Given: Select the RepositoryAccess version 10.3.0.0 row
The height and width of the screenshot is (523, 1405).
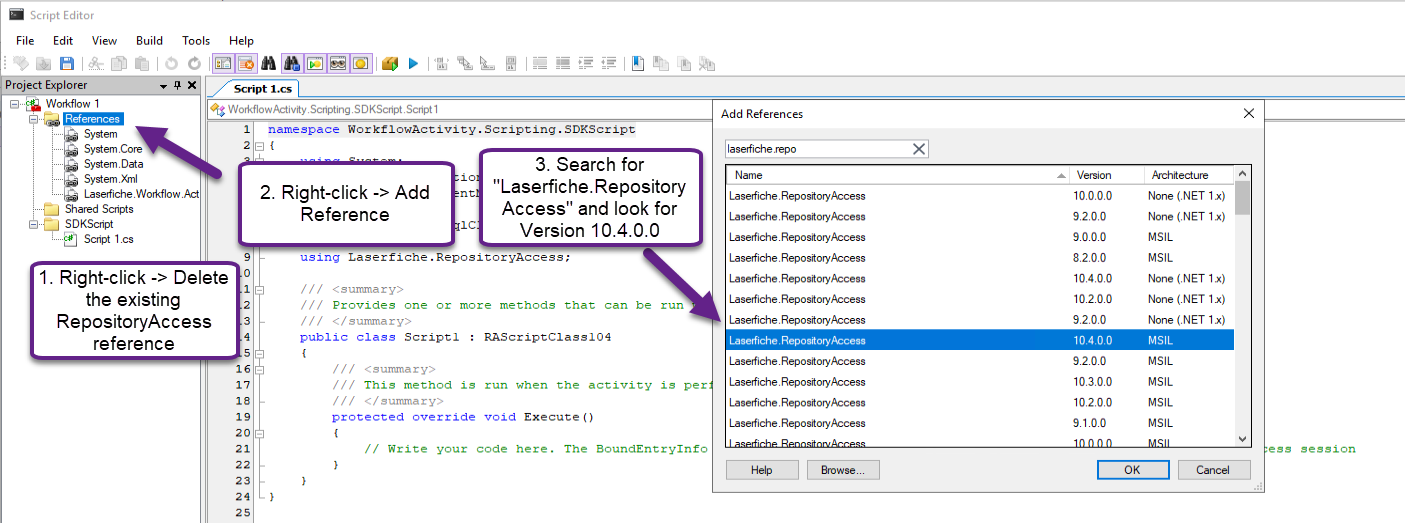Looking at the screenshot, I should pyautogui.click(x=980, y=382).
